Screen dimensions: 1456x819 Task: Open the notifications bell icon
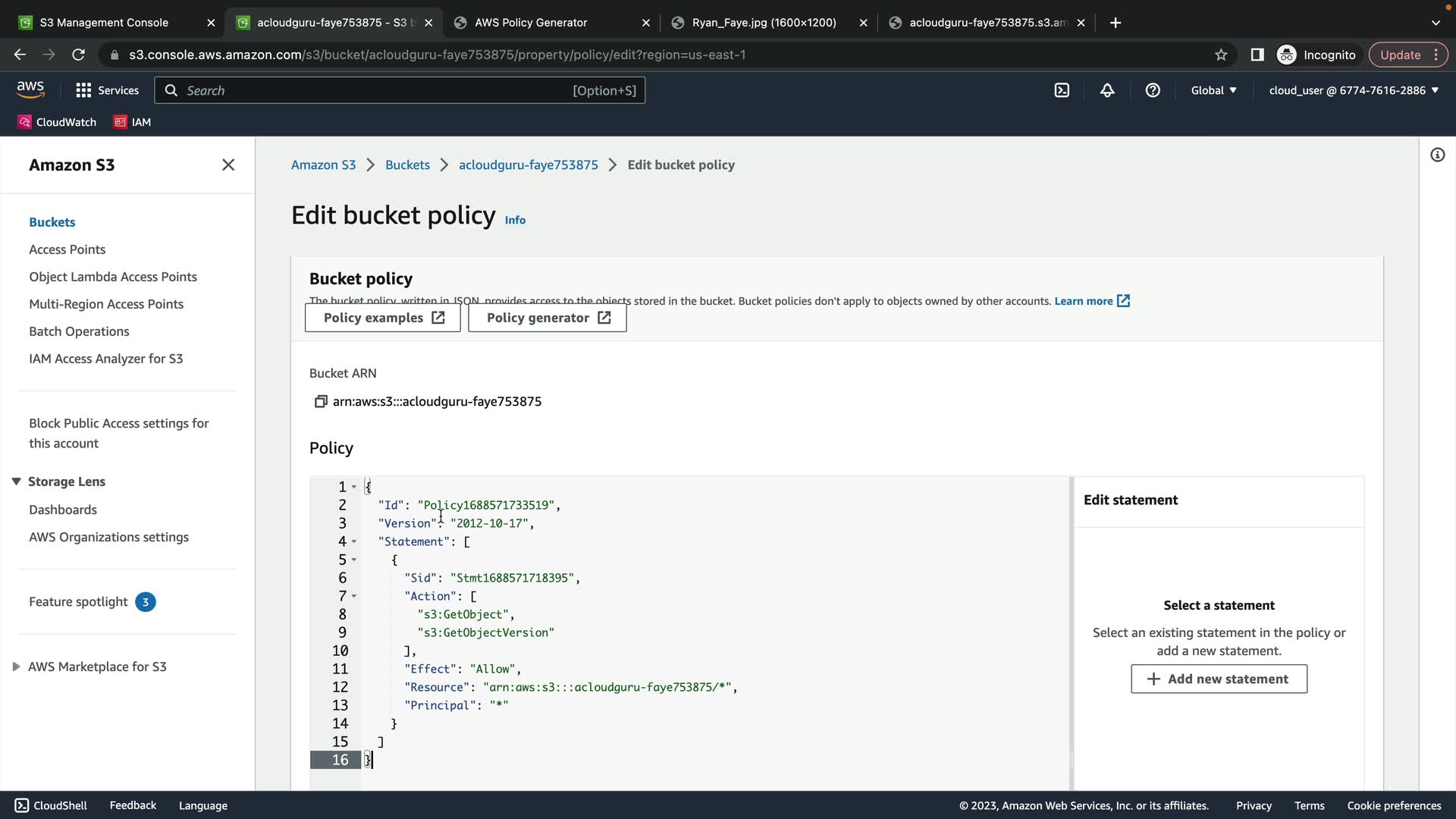[x=1107, y=90]
